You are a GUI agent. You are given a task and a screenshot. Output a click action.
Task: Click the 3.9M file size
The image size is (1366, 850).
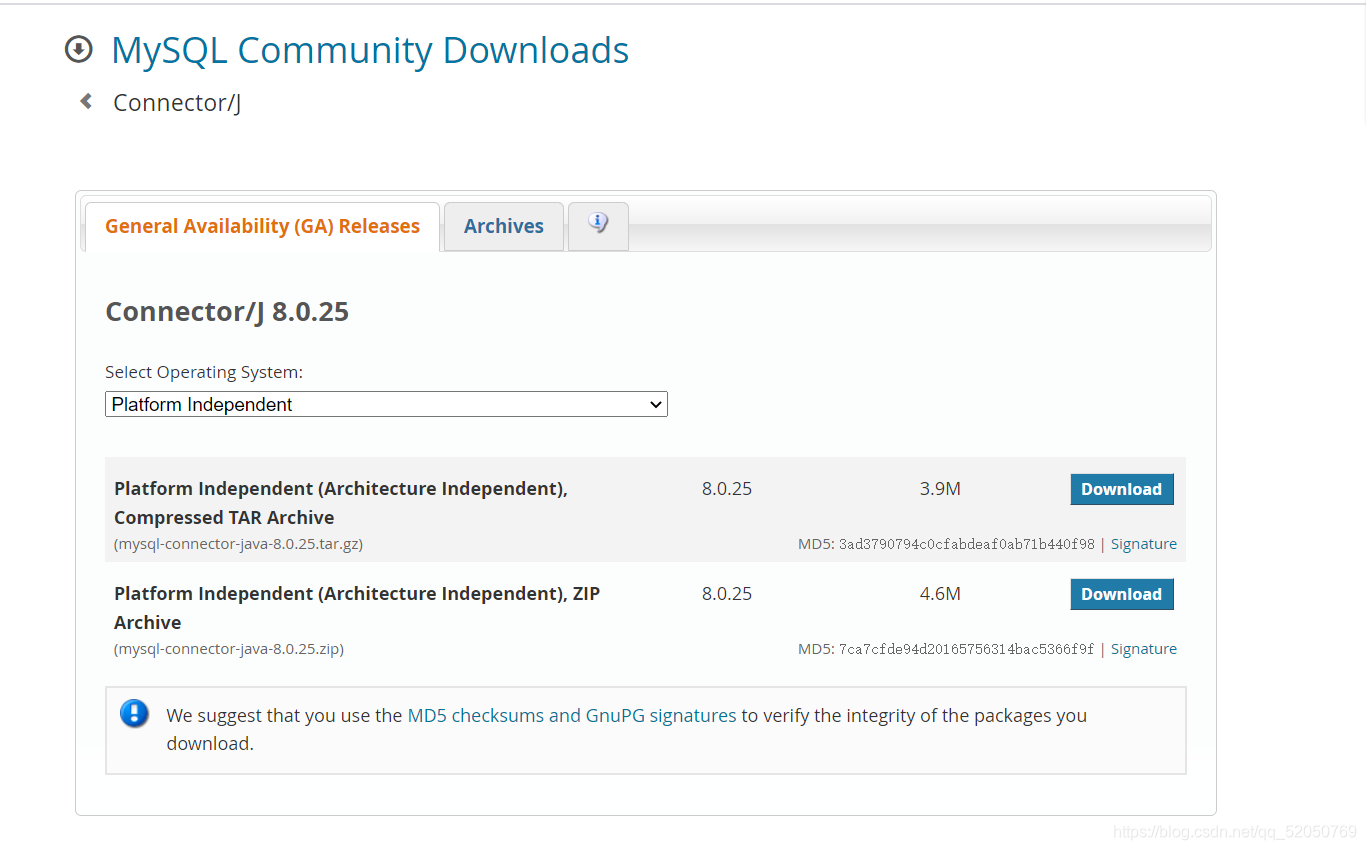pos(940,489)
